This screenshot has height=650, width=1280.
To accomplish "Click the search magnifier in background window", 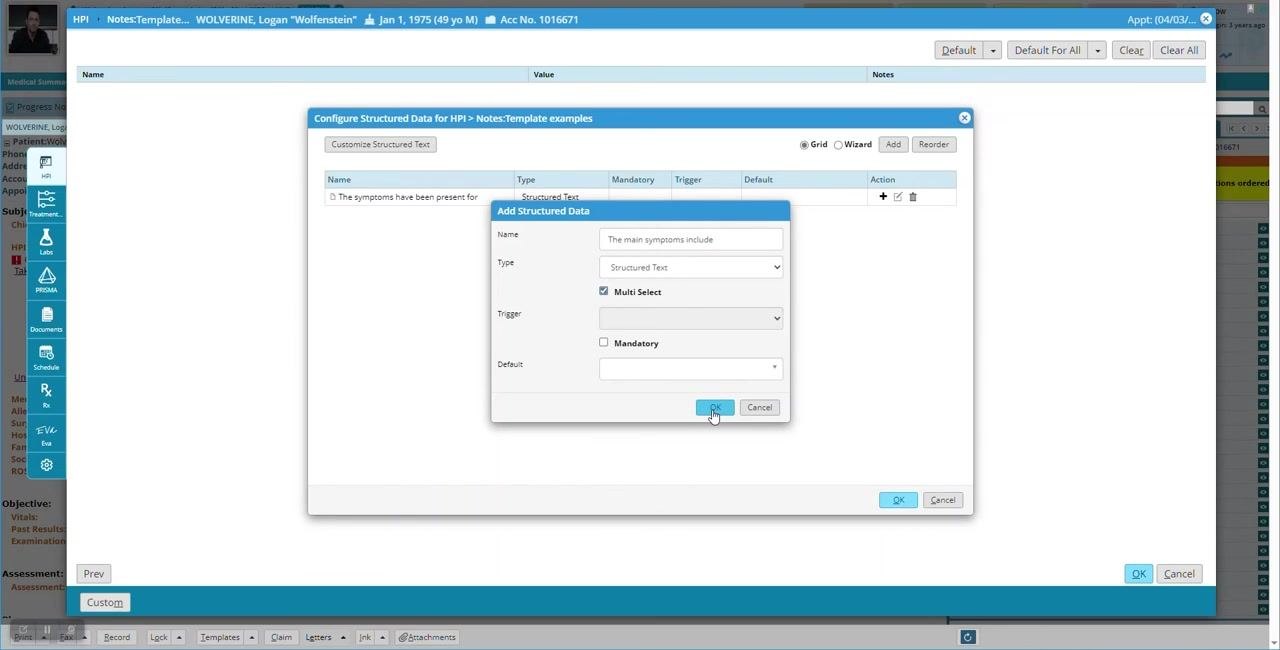I will pos(1263,108).
